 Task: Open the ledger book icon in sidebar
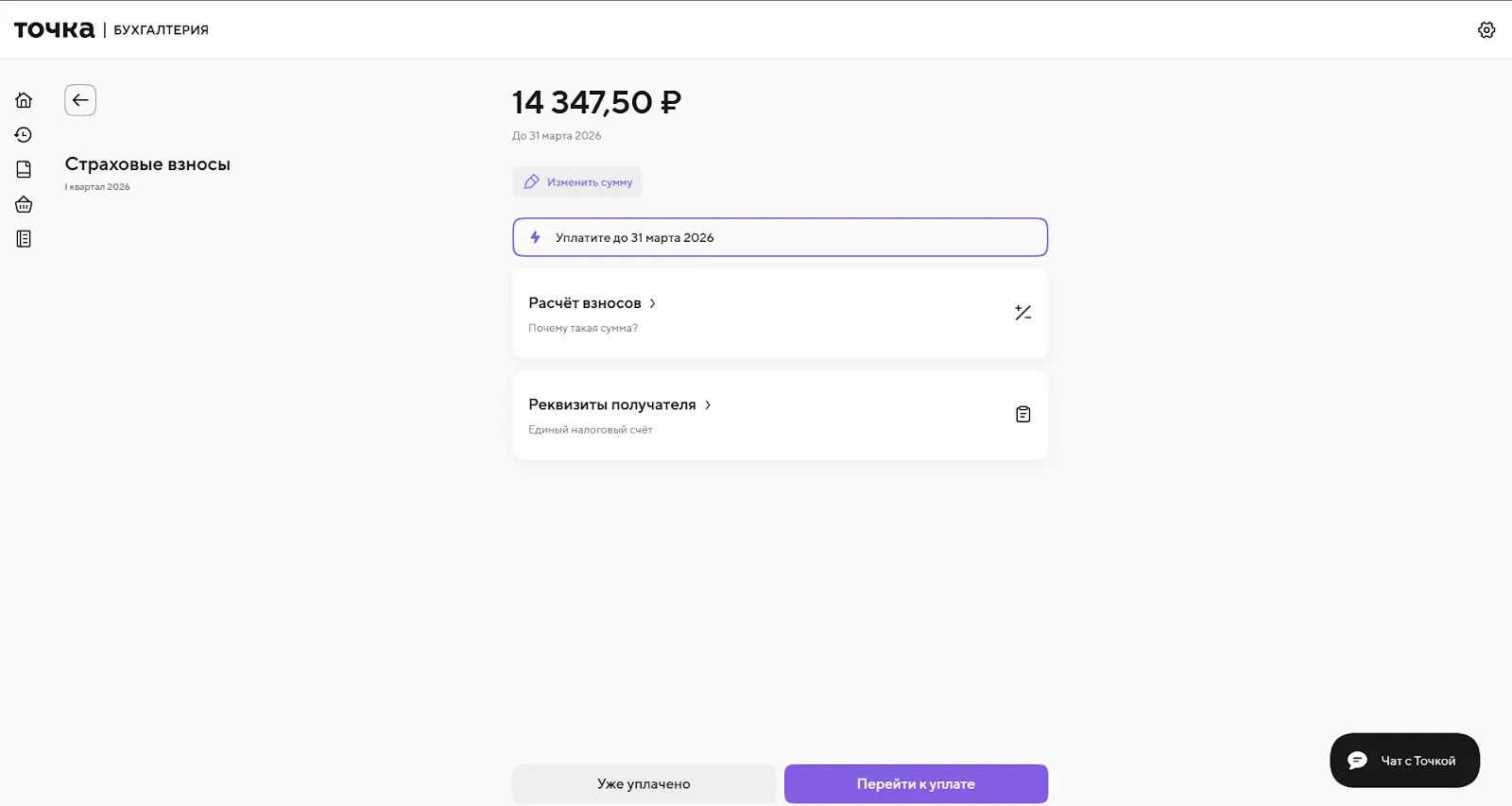(x=24, y=239)
